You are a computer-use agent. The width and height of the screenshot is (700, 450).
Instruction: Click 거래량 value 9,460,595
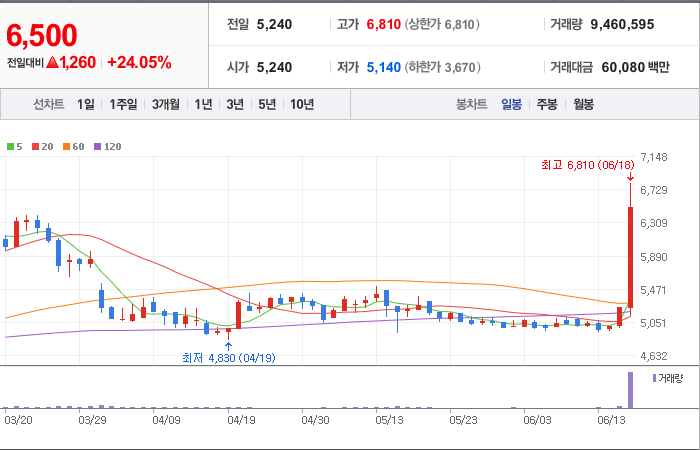click(622, 24)
